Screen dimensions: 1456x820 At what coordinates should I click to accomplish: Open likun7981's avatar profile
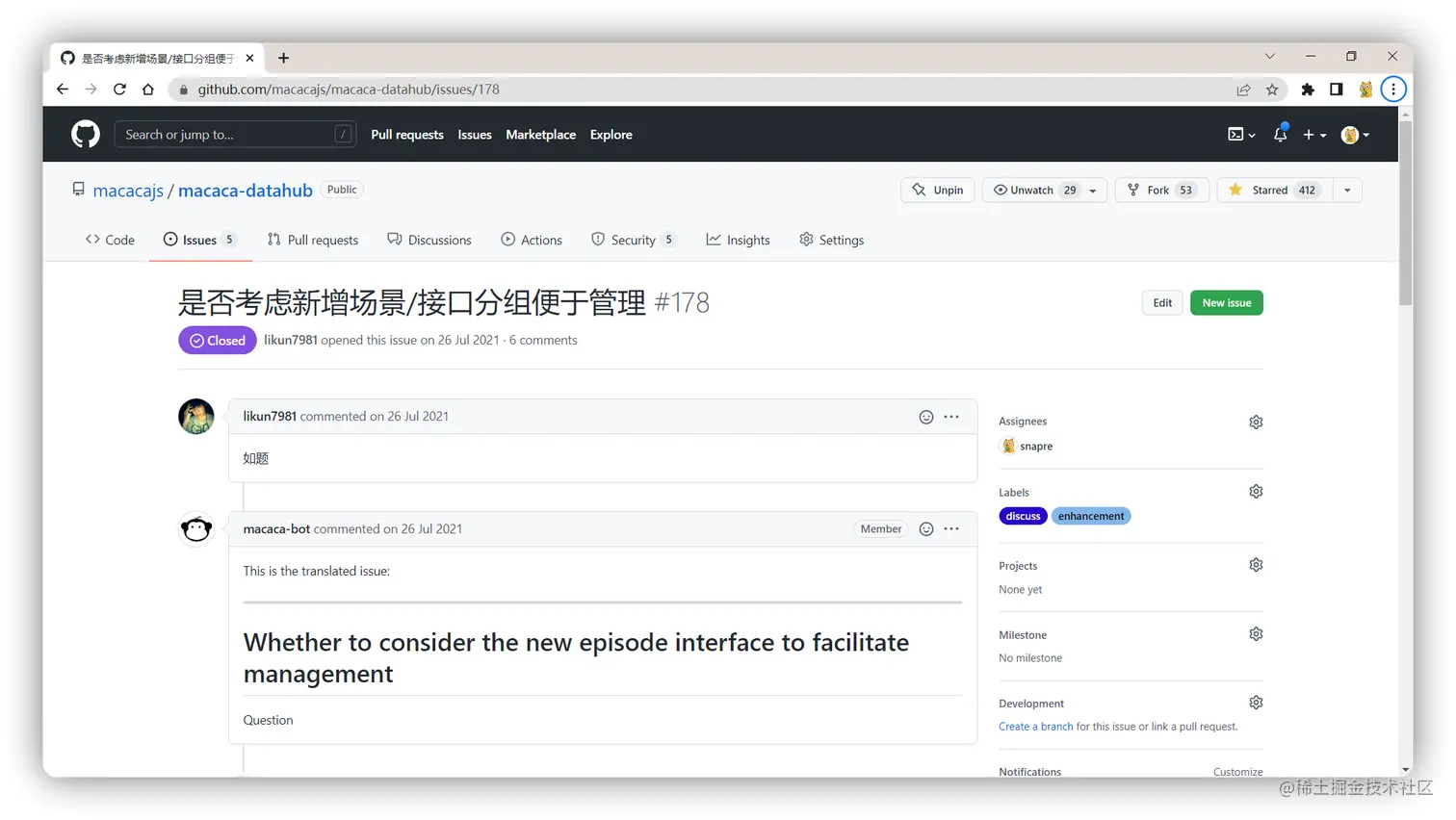click(x=196, y=417)
